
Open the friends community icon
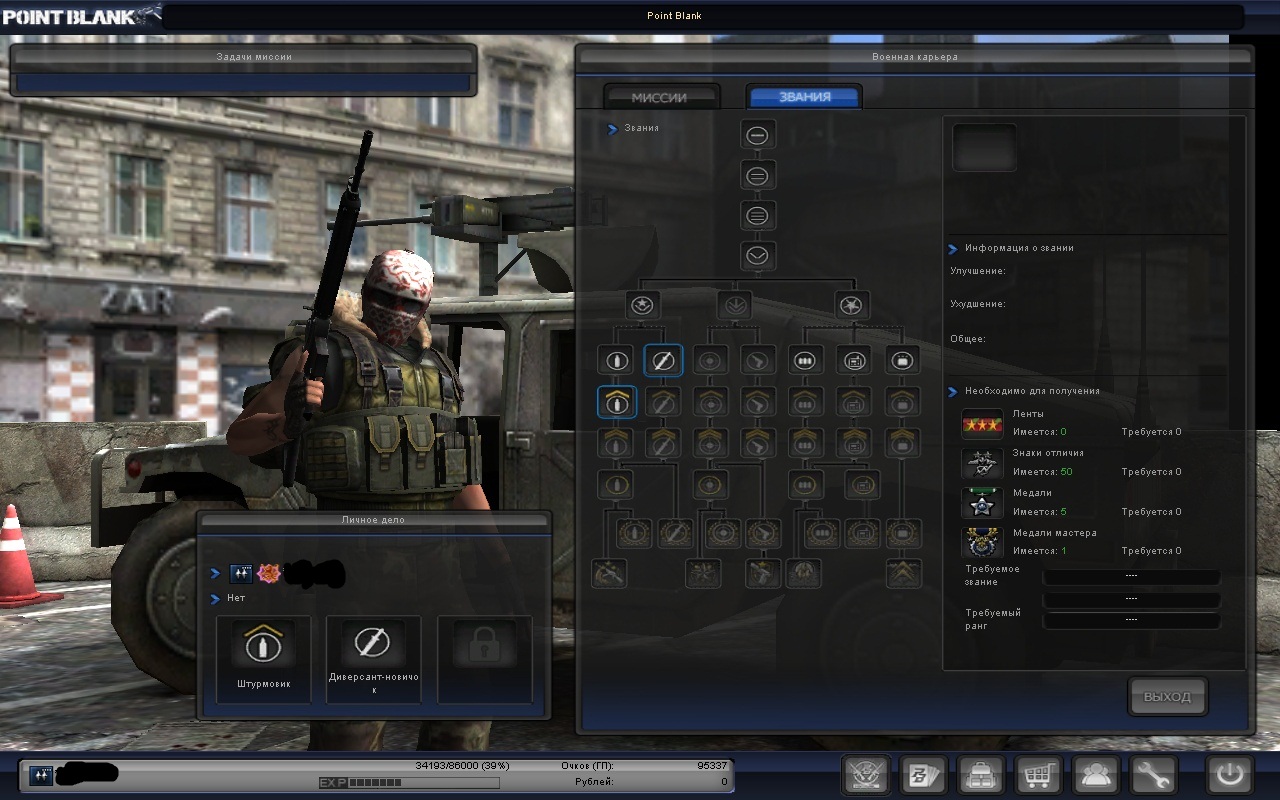pyautogui.click(x=1095, y=775)
